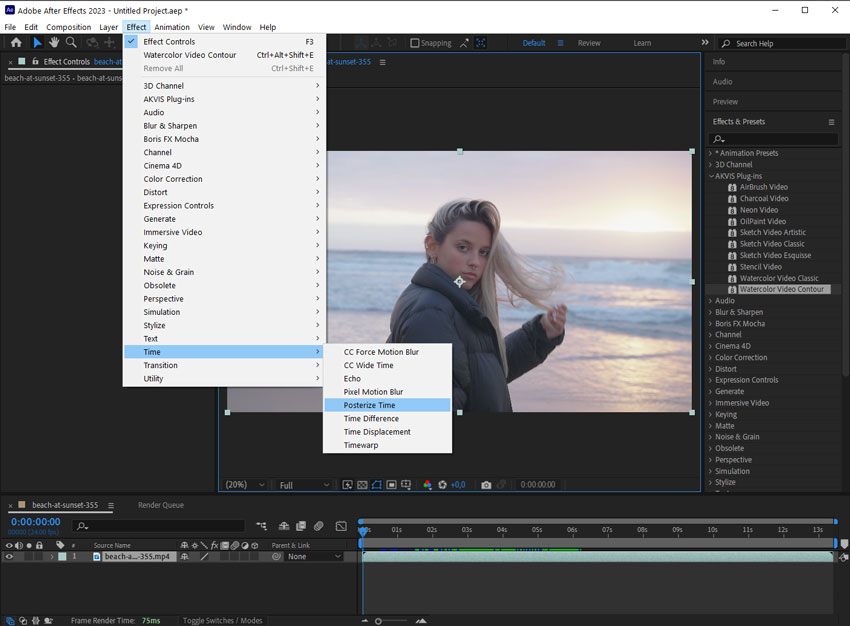Click the 05s mark on time ruler
This screenshot has height=626, width=850.
(x=537, y=530)
